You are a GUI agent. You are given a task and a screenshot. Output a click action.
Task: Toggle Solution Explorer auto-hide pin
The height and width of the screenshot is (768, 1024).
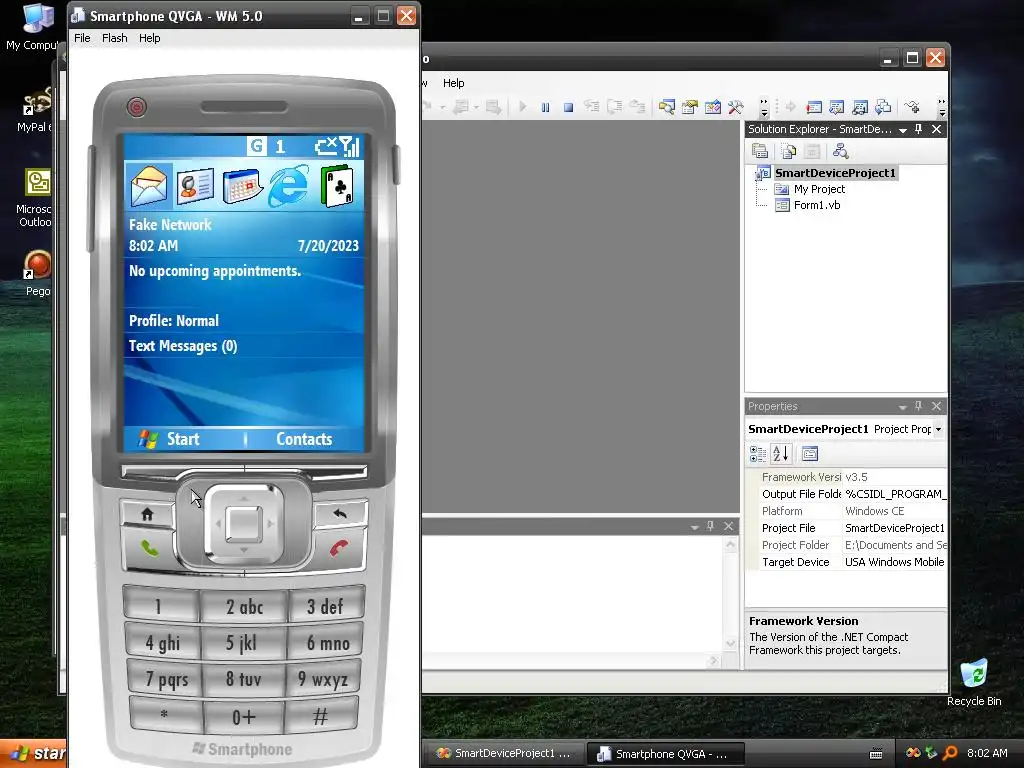coord(918,129)
